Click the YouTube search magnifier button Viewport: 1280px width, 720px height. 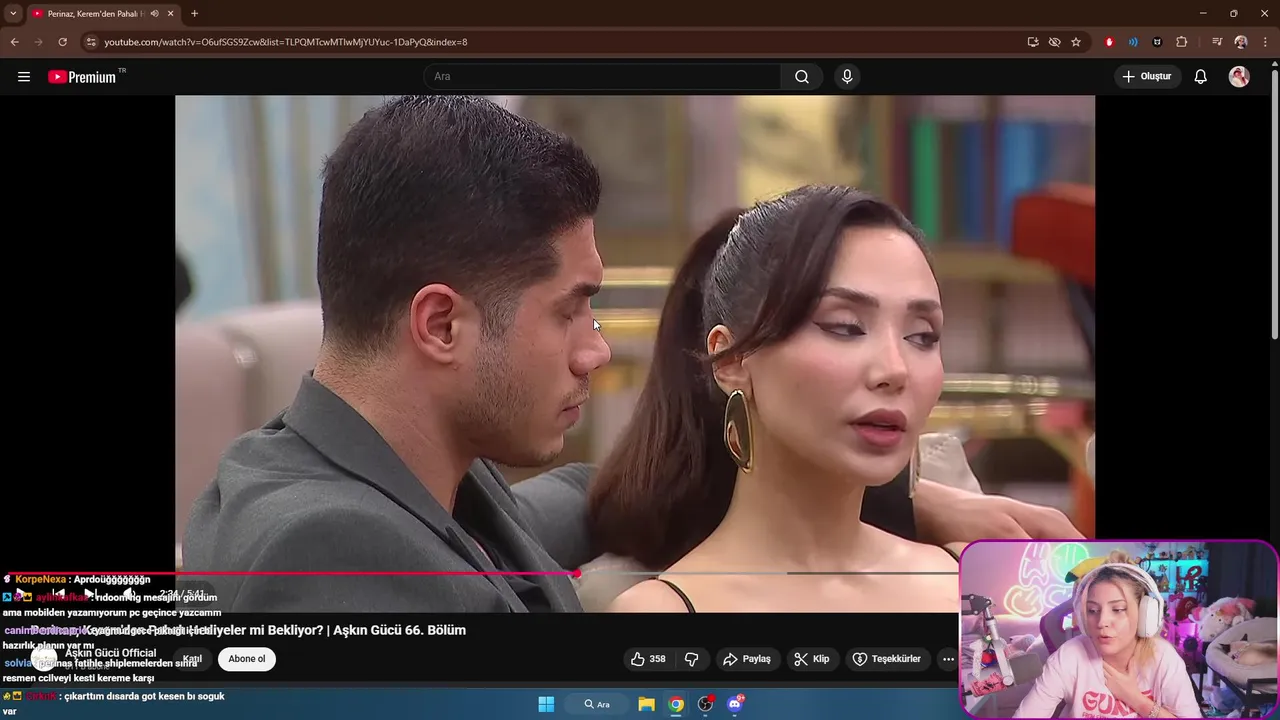click(x=802, y=77)
